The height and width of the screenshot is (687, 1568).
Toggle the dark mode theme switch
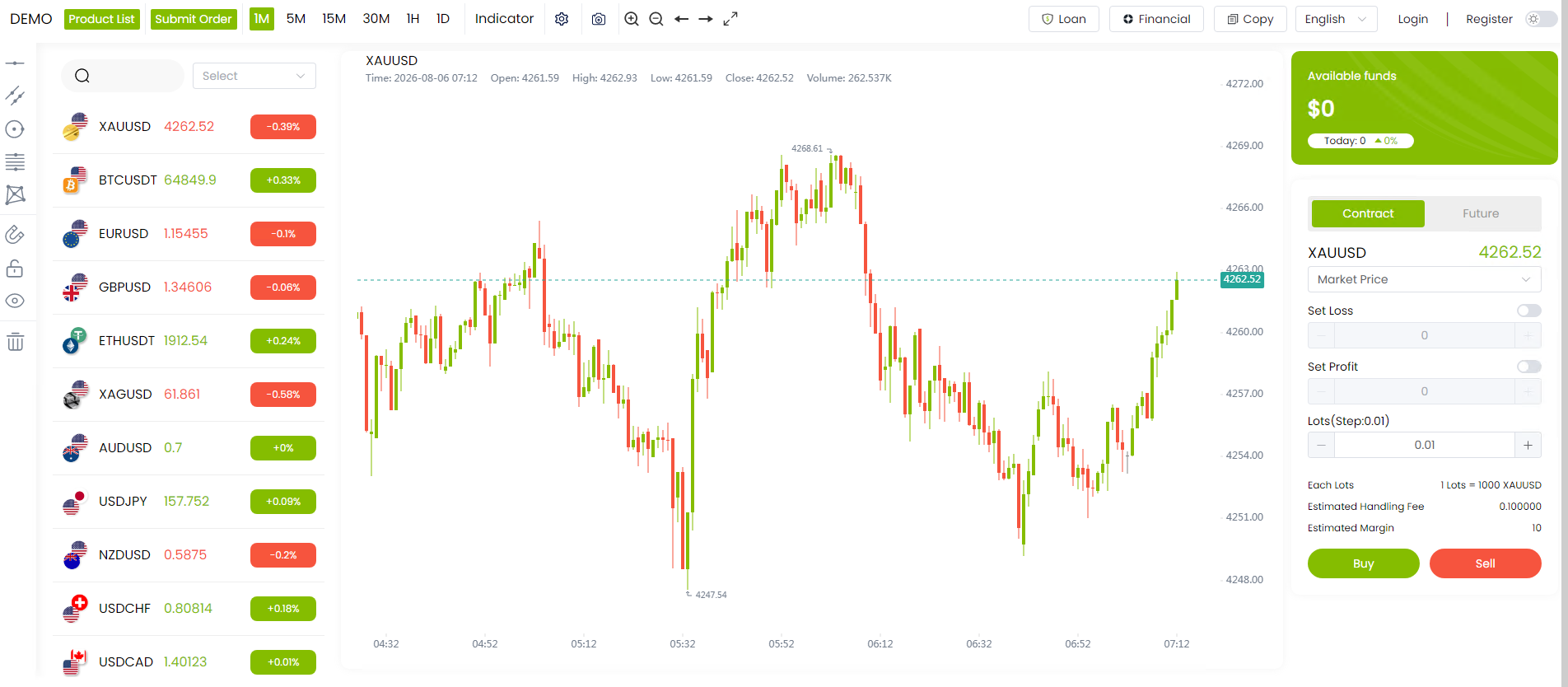coord(1541,19)
